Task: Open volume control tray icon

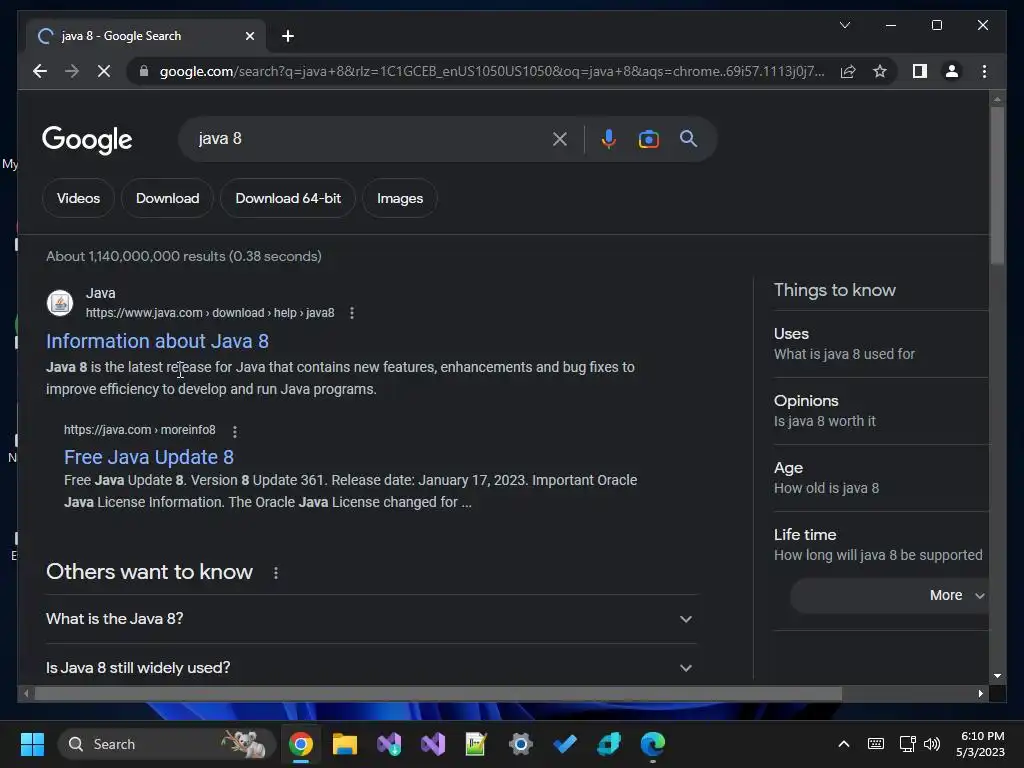Action: [932, 744]
